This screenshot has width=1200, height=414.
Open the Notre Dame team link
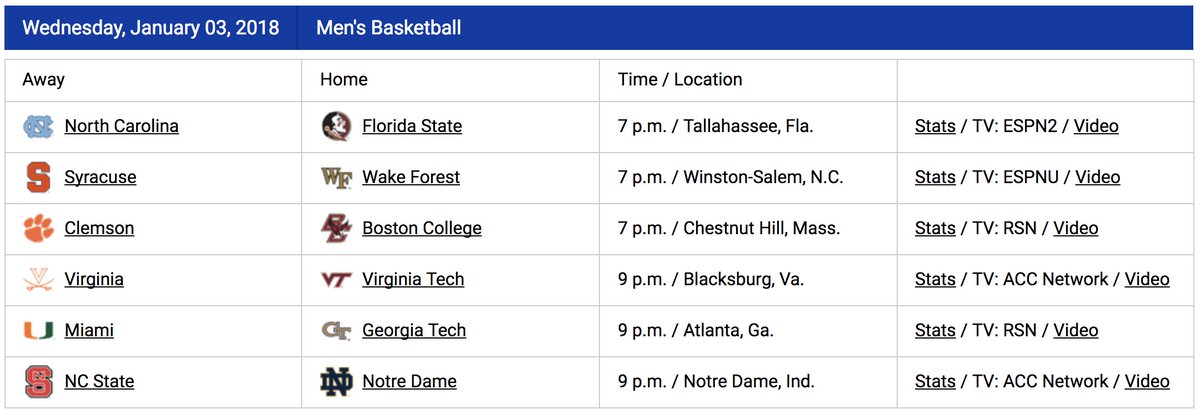point(409,381)
